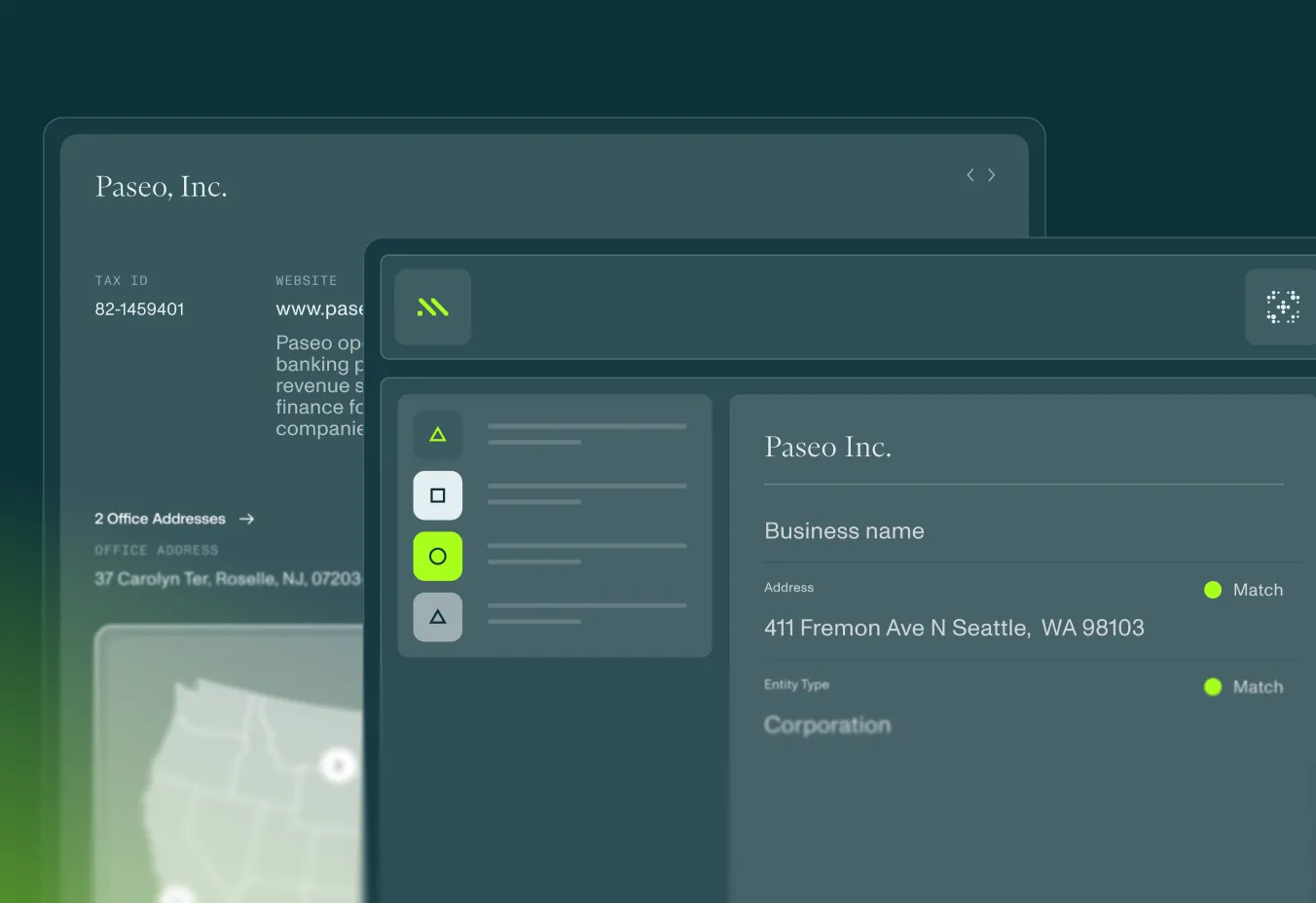The height and width of the screenshot is (903, 1316).
Task: Go to previous record with left chevron
Action: (x=969, y=175)
